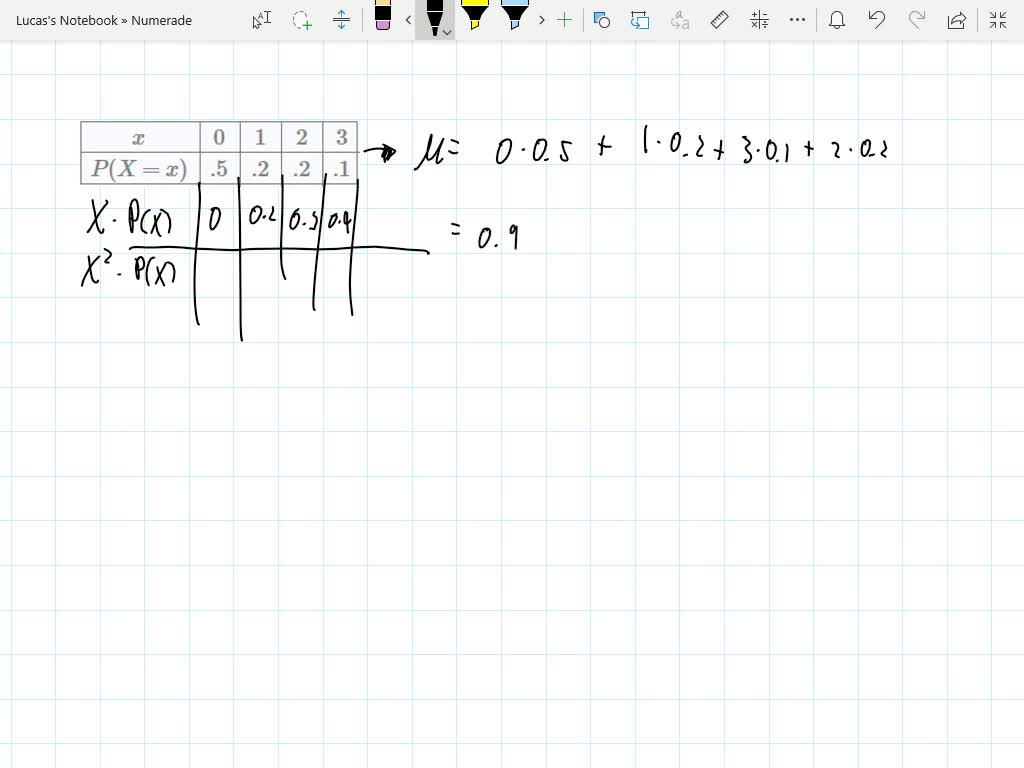The image size is (1024, 768).
Task: Pick the purple pen color swatch
Action: point(385,28)
